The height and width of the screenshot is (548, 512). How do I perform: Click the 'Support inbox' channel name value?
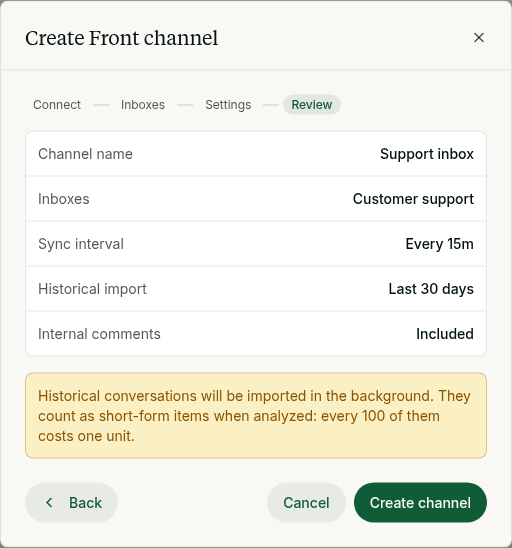tap(427, 154)
